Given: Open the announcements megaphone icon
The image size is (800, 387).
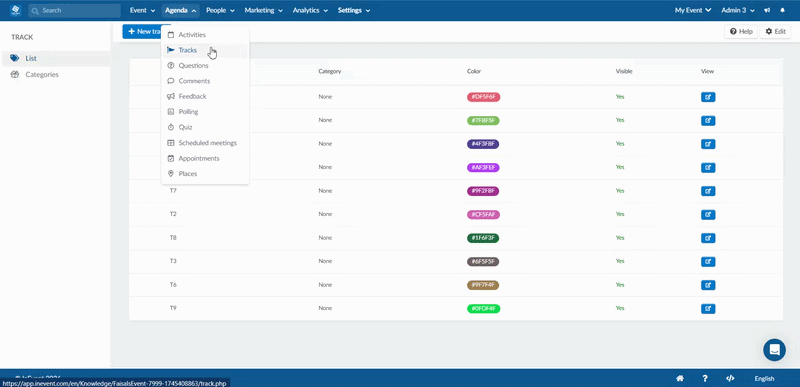Looking at the screenshot, I should [x=767, y=10].
